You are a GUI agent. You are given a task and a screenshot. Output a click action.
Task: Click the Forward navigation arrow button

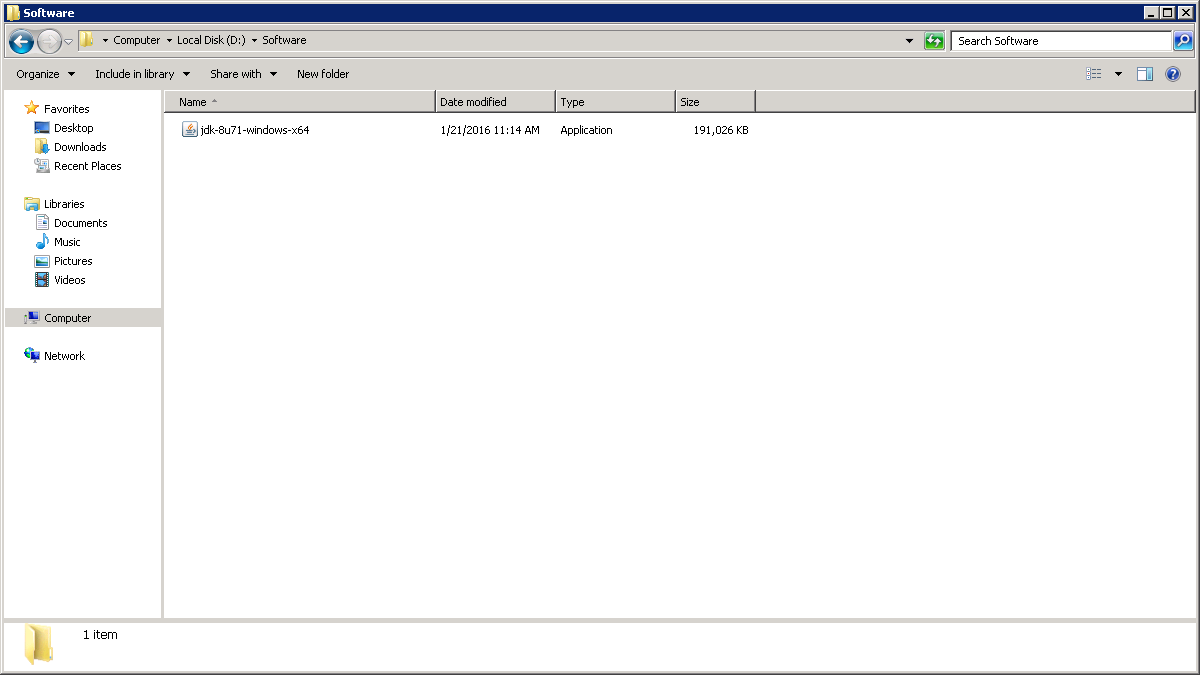tap(49, 41)
